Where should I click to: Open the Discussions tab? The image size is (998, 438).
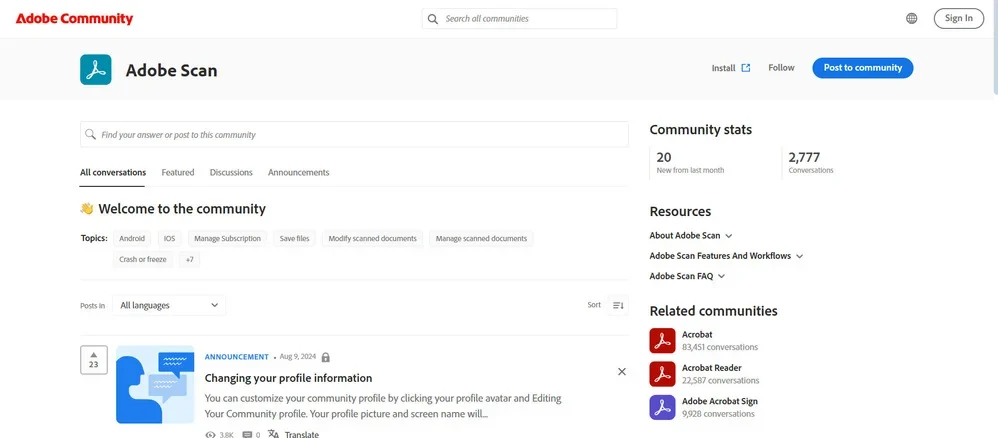tap(231, 173)
